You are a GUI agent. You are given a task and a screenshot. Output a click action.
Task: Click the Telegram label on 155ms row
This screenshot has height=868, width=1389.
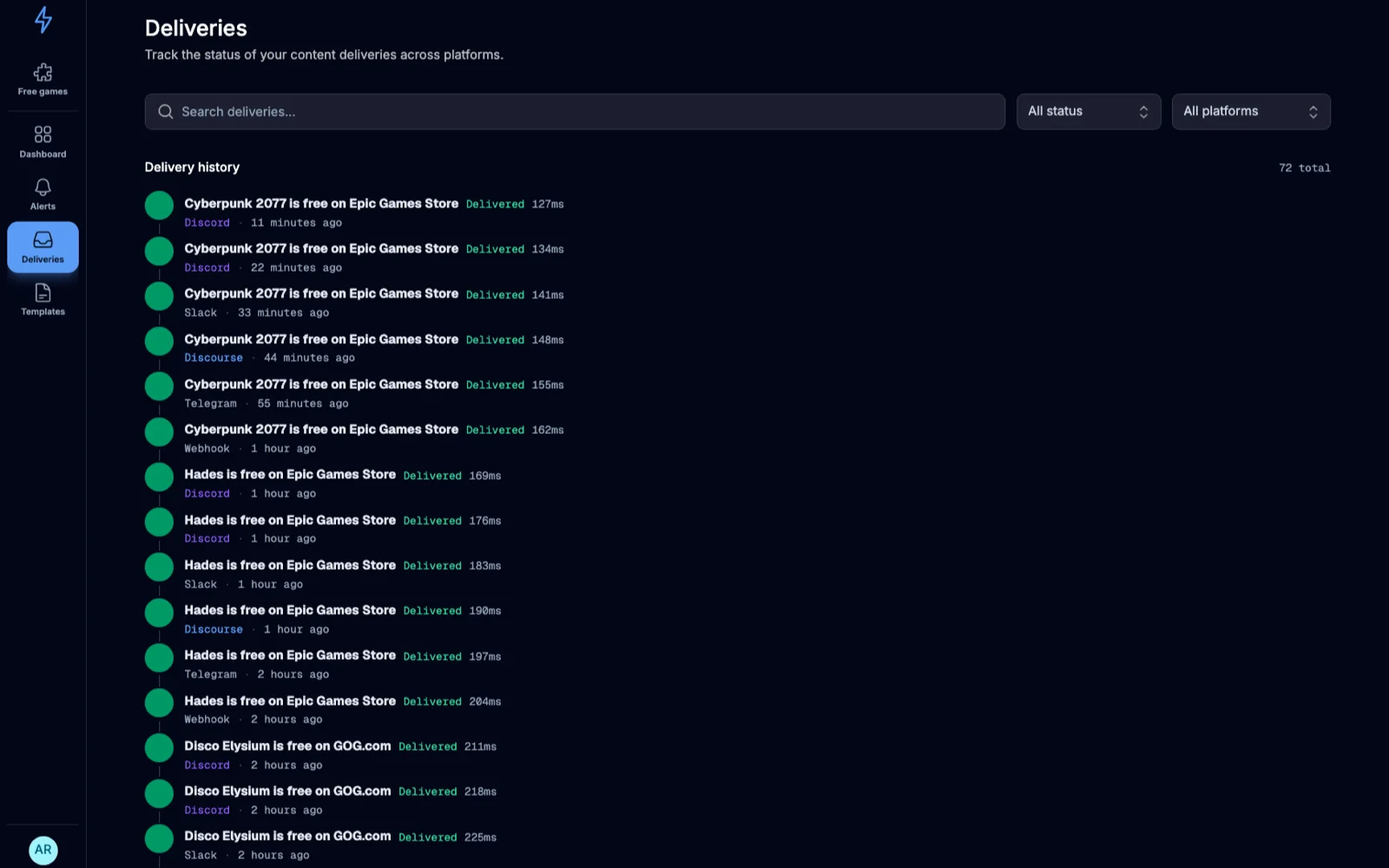210,404
